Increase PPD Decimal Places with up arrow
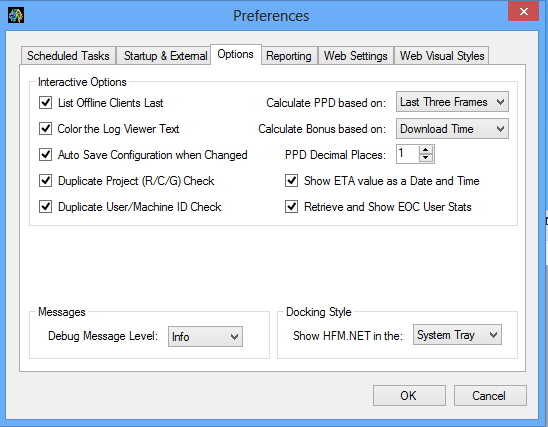 (425, 150)
